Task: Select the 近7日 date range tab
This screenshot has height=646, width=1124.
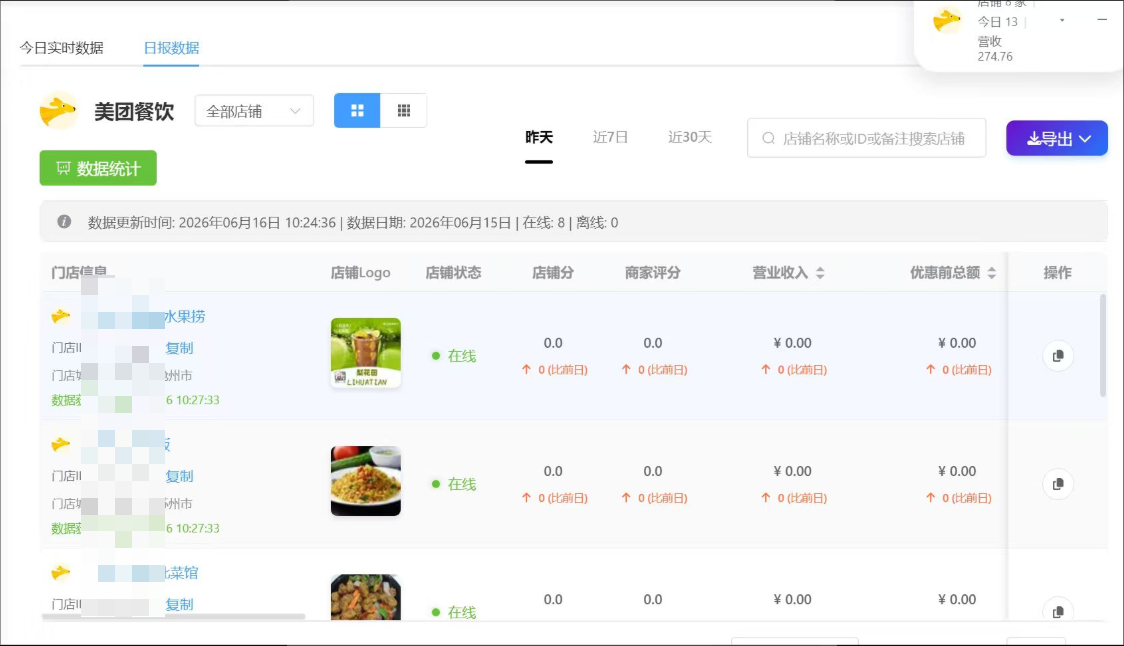Action: (x=611, y=137)
